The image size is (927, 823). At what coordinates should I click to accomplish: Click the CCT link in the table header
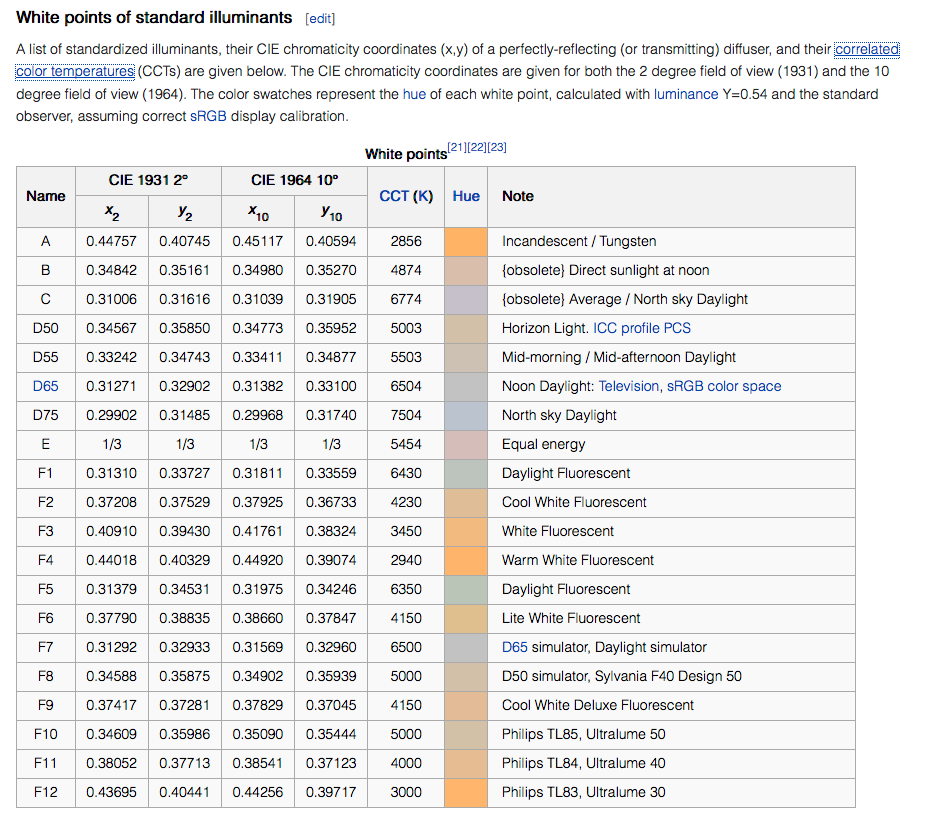[x=394, y=196]
